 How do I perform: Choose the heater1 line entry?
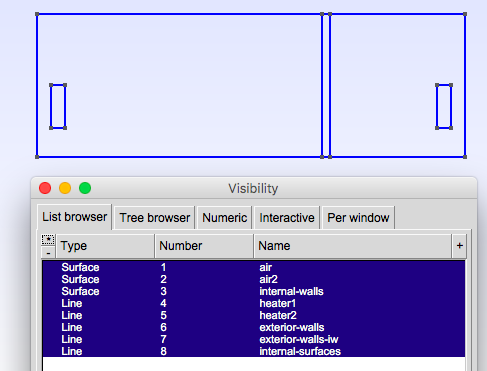tap(254, 303)
